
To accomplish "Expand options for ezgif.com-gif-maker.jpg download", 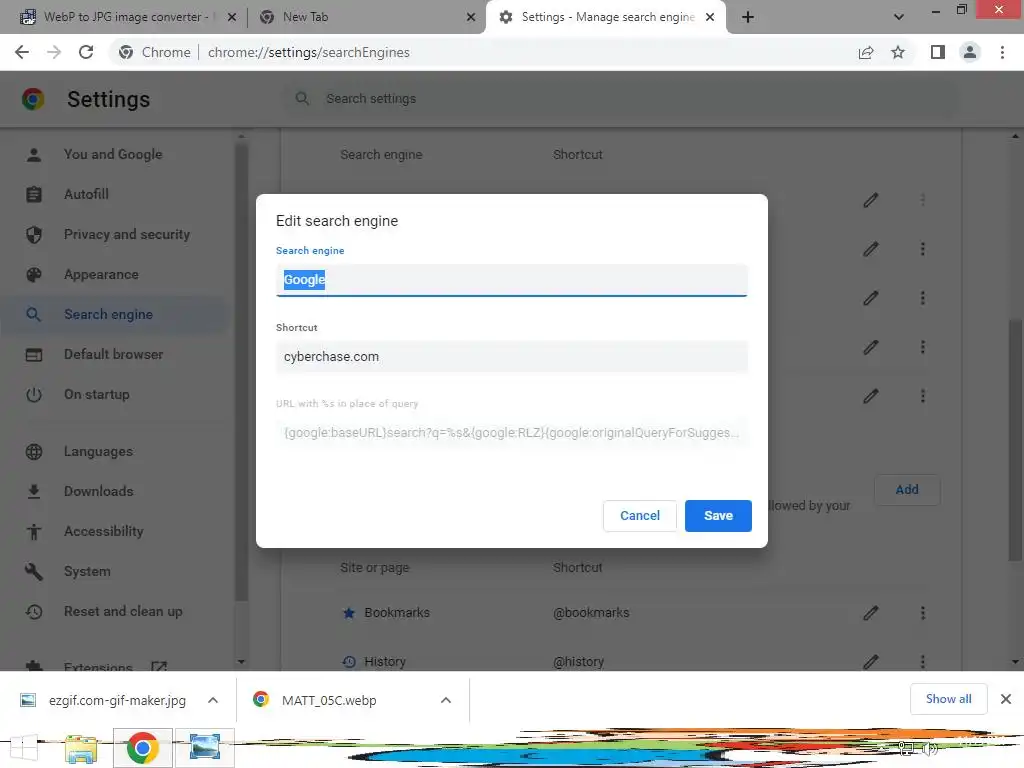I will click(x=213, y=700).
